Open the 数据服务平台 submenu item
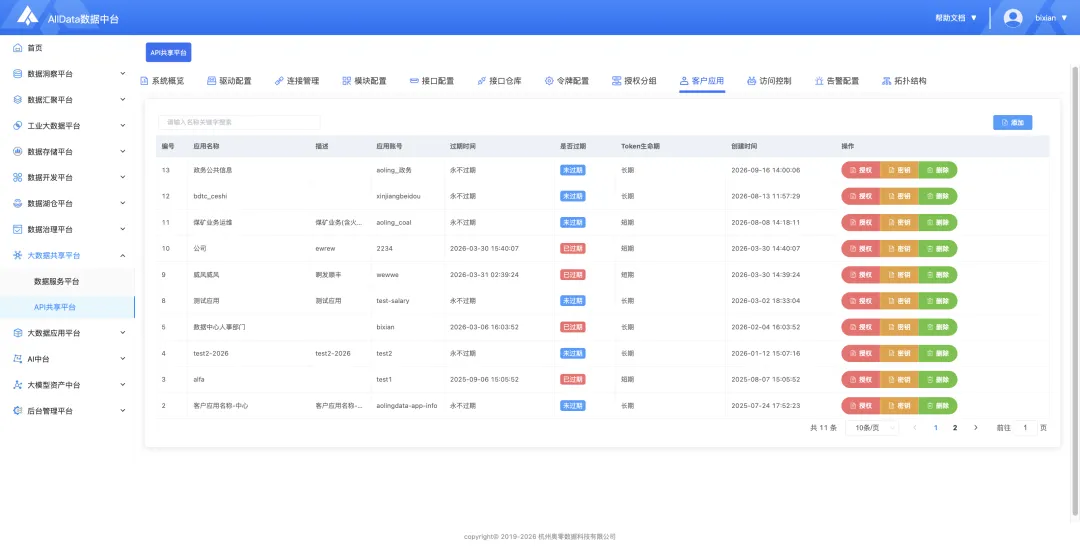Viewport: 1080px width, 548px height. 56,282
